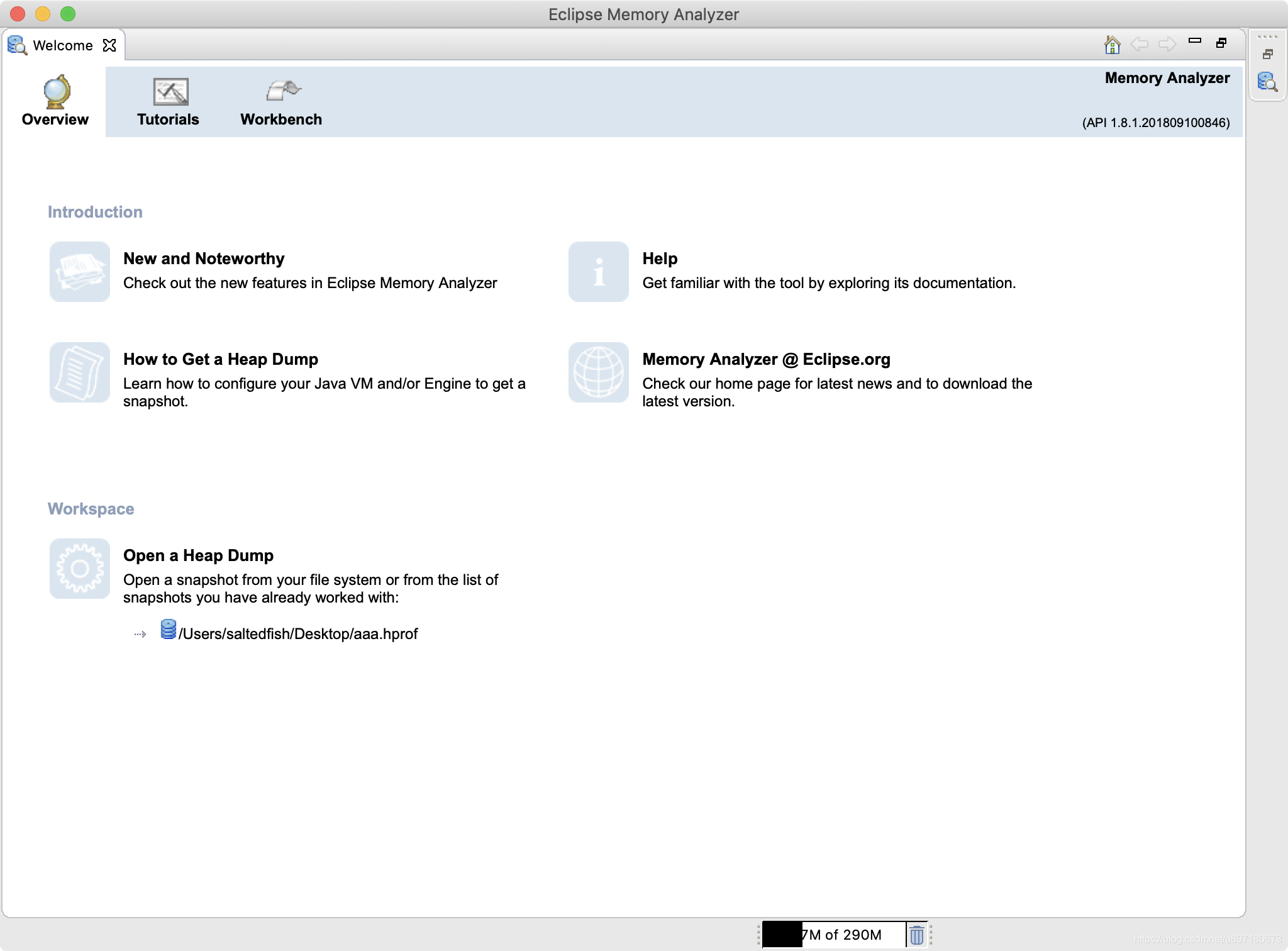Go to Workbench arrow icon
The image size is (1288, 951).
pos(283,91)
